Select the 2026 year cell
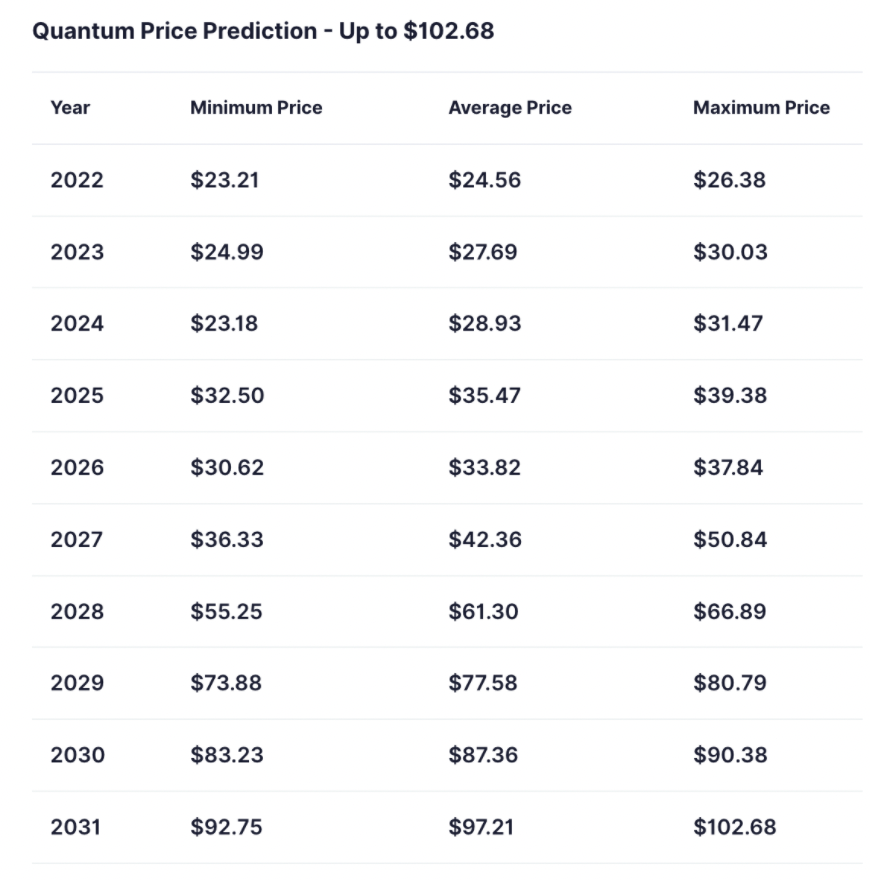This screenshot has height=880, width=870. [x=77, y=468]
